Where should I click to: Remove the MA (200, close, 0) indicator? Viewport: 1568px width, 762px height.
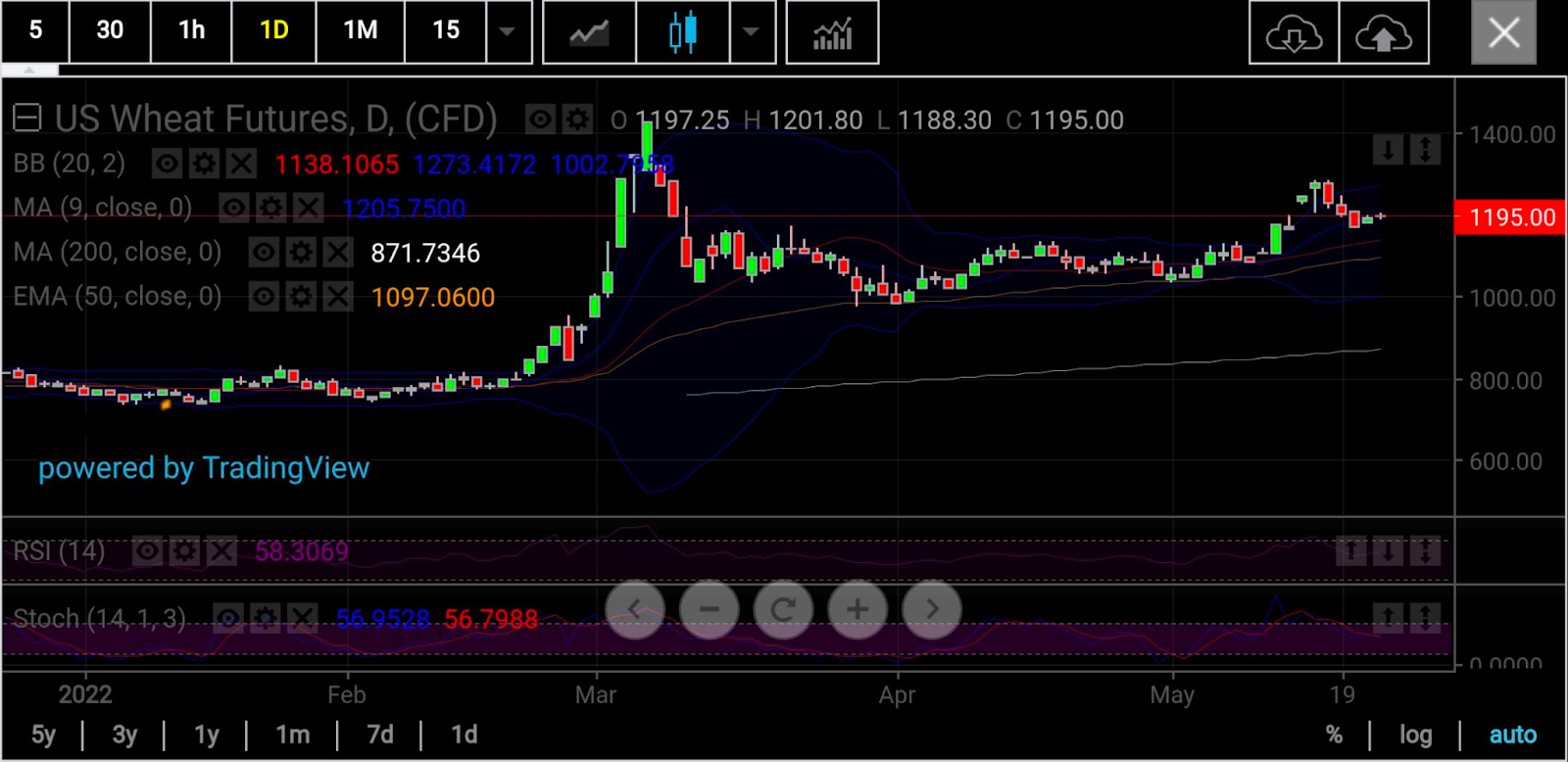click(338, 253)
